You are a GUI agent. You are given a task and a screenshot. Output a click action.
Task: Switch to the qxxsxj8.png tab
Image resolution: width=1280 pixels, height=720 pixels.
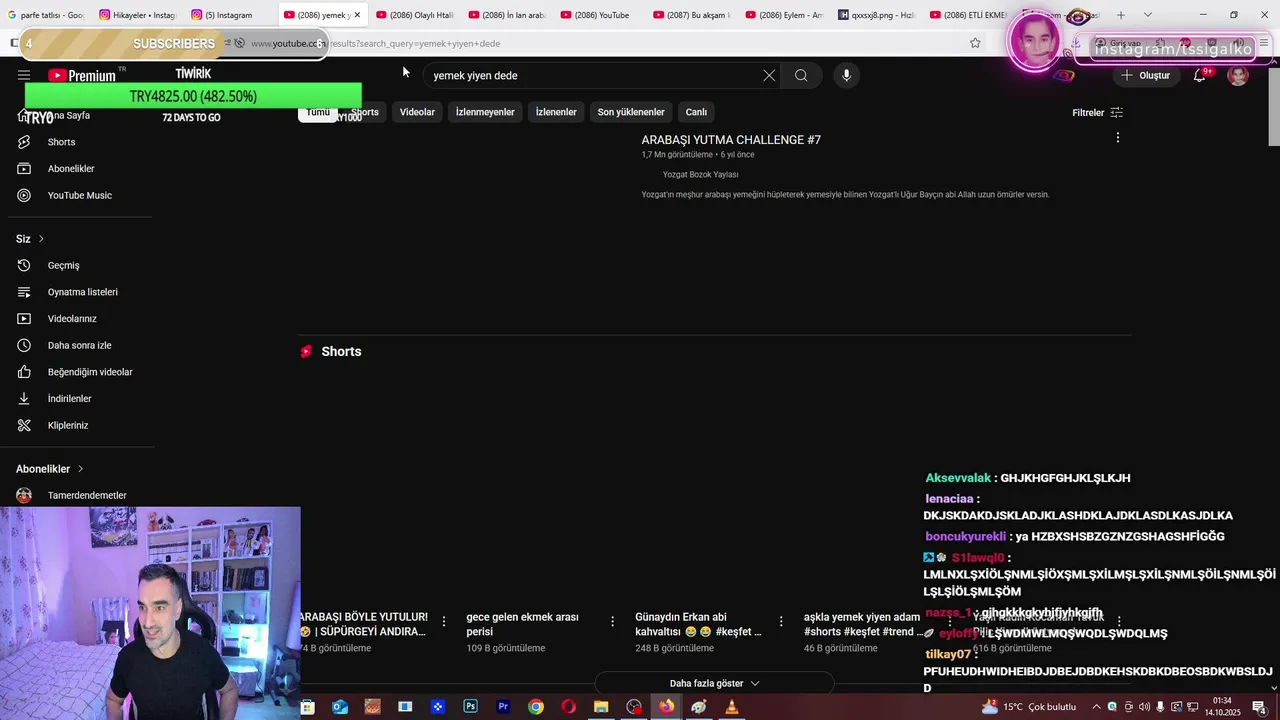tap(876, 15)
